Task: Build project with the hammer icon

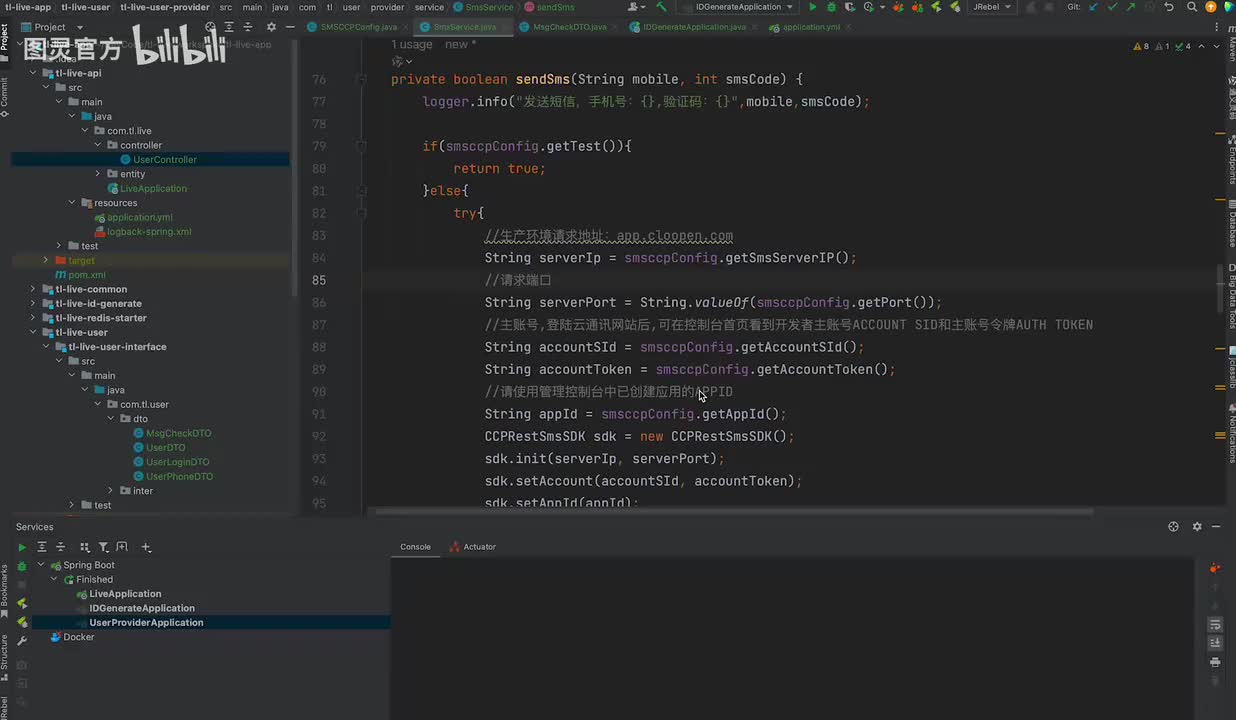Action: [x=661, y=7]
